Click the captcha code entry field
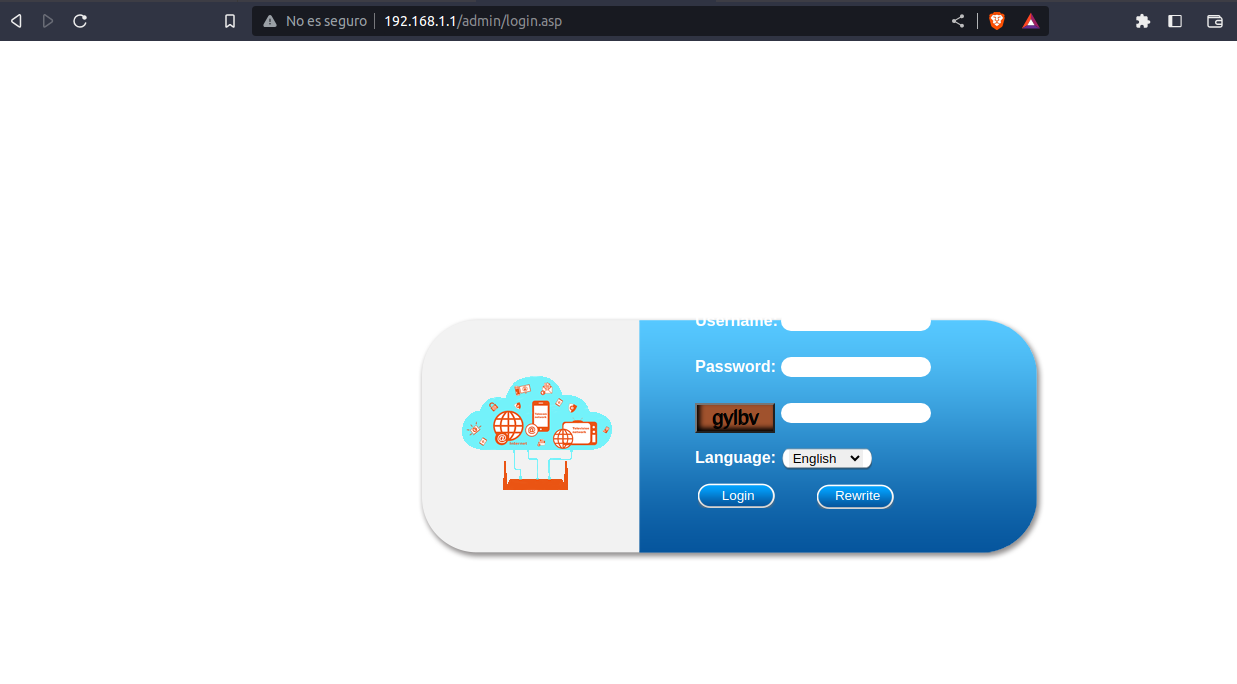The image size is (1237, 684). tap(855, 413)
